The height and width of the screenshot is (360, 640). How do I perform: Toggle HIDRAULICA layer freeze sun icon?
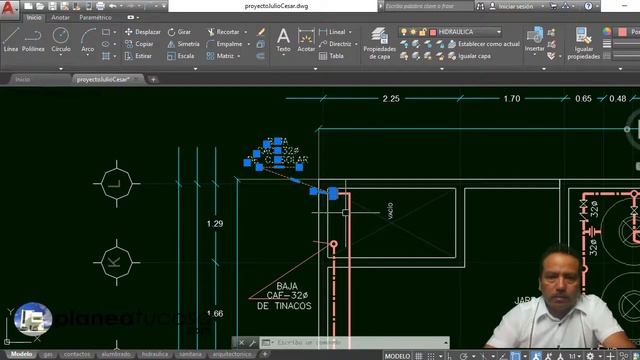[x=413, y=32]
